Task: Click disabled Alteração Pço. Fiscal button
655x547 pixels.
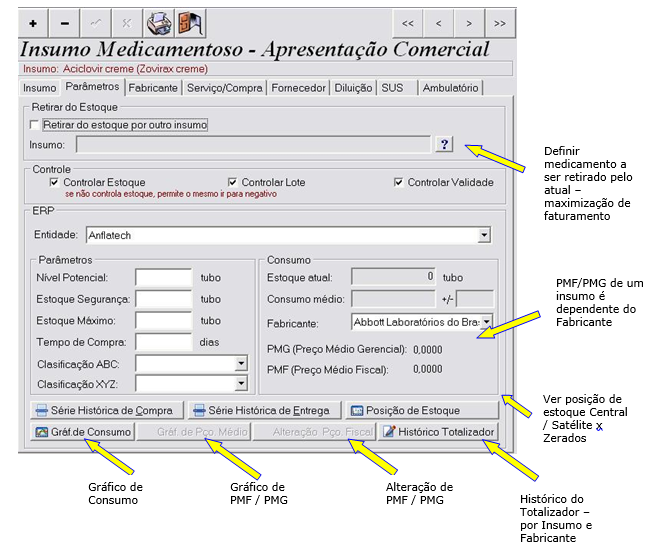Action: [x=315, y=432]
